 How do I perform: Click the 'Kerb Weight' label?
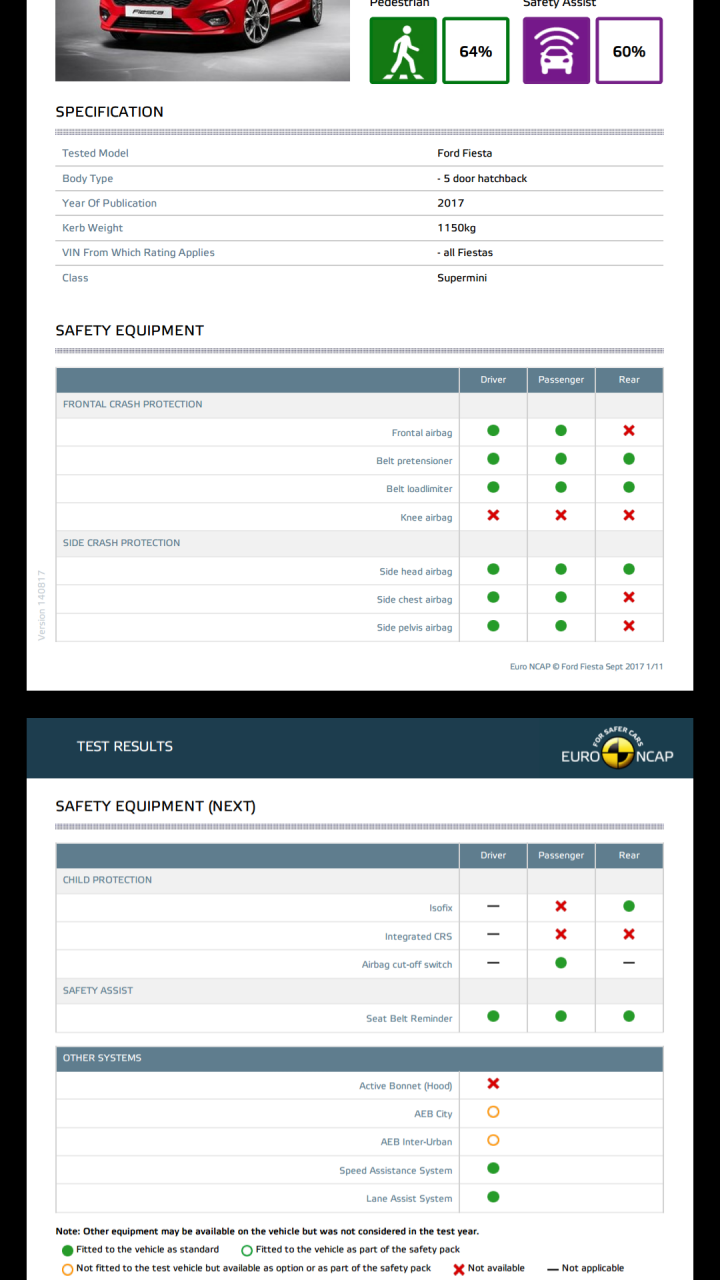click(x=92, y=228)
